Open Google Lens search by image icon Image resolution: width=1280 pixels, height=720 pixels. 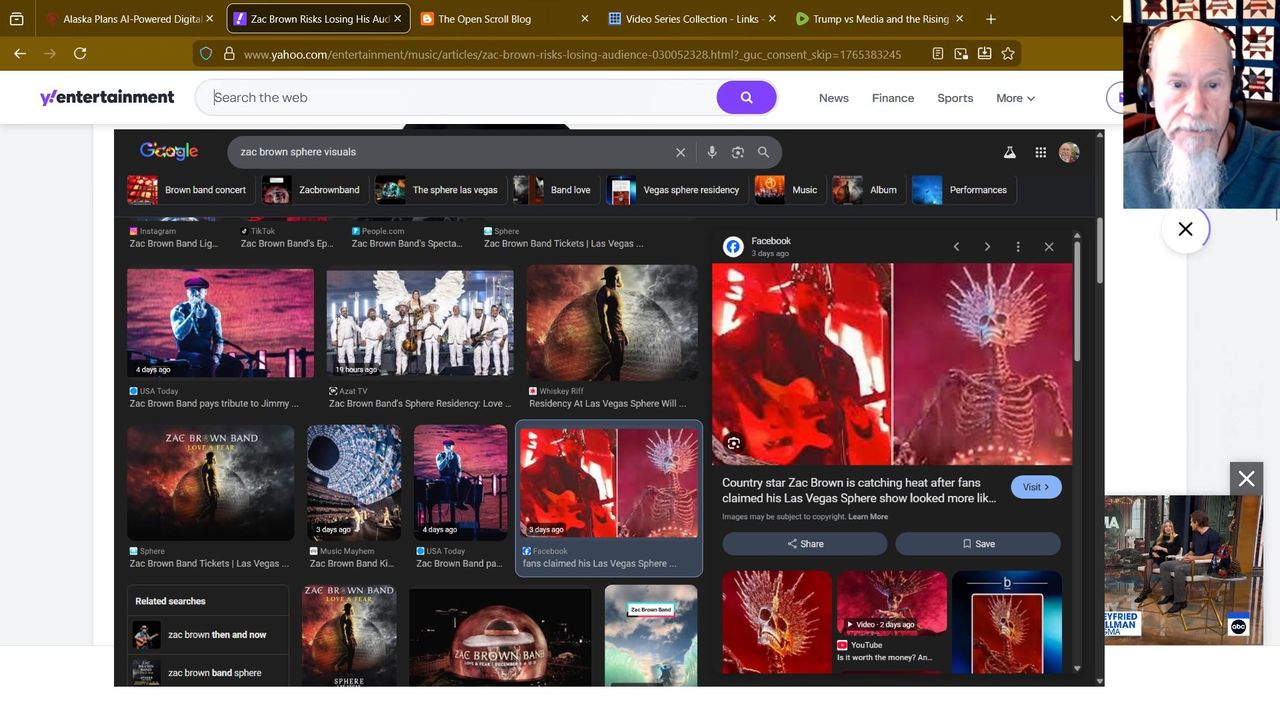point(738,152)
